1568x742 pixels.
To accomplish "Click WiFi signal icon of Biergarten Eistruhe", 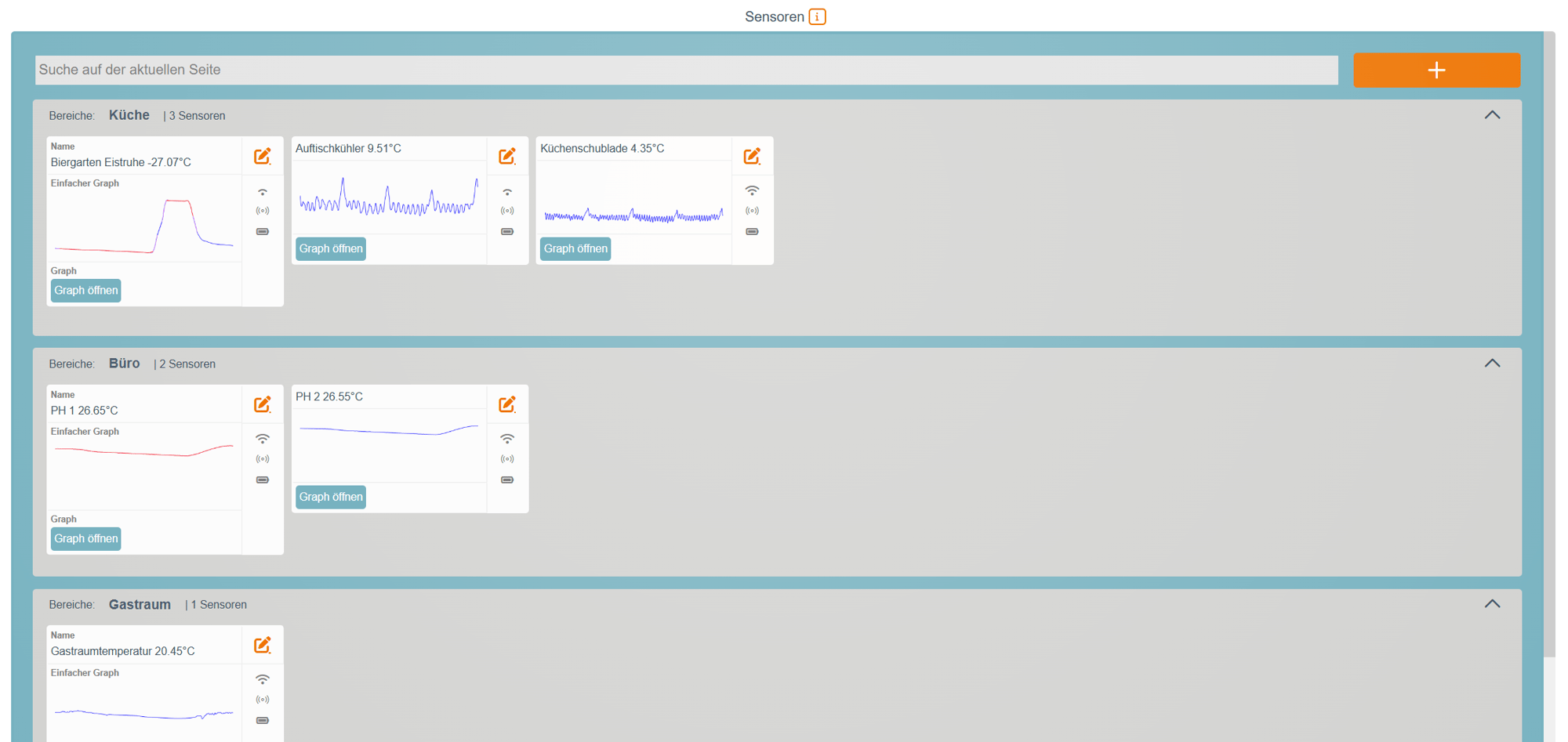I will (x=263, y=191).
